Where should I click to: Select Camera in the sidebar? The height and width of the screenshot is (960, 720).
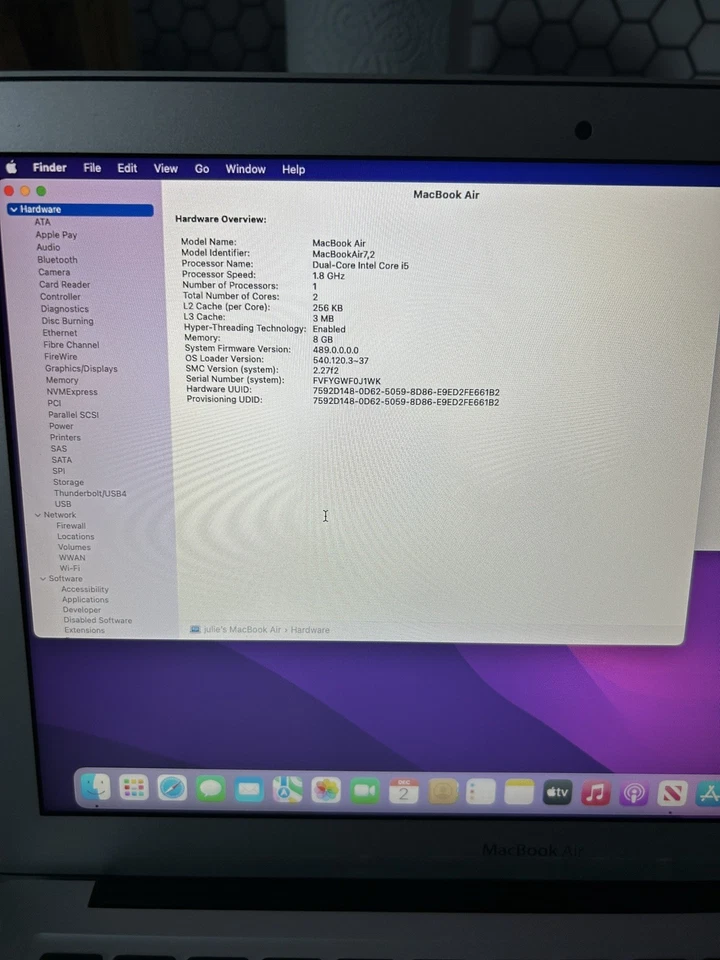54,272
